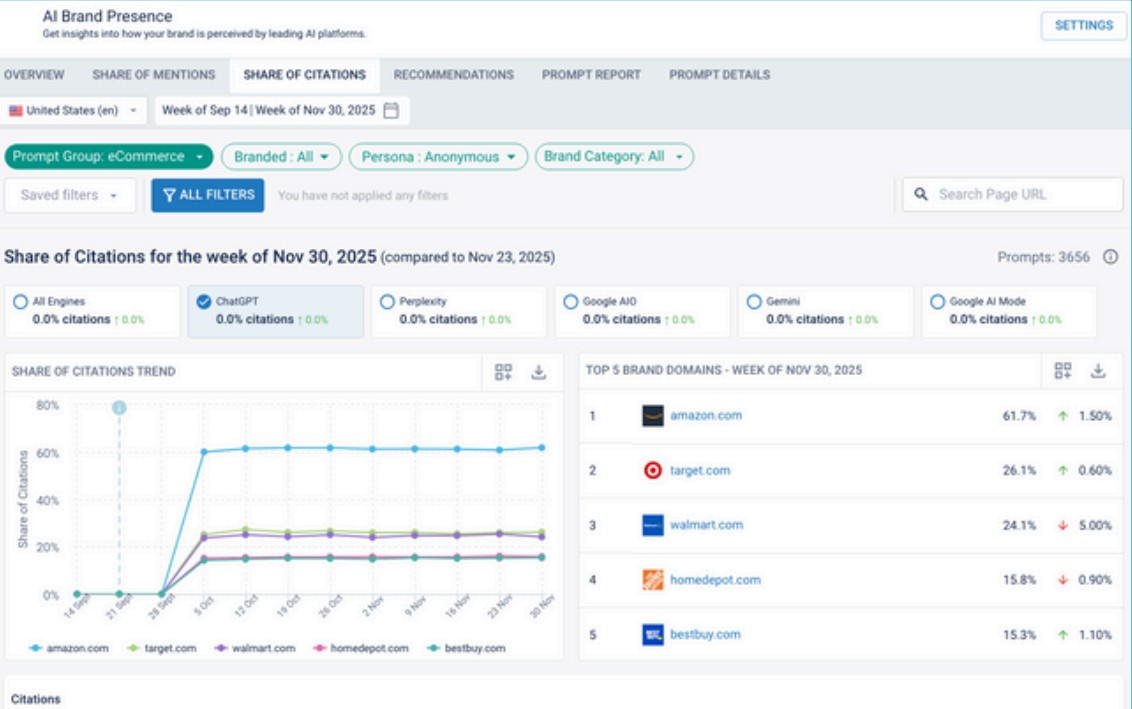
Task: Click the red down arrow in walmart.com row
Action: (x=1063, y=526)
